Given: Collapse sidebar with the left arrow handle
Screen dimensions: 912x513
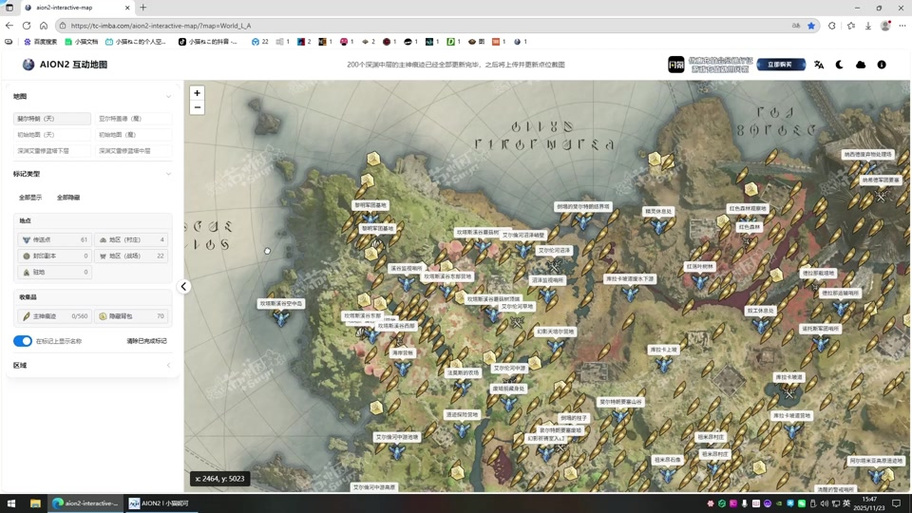Looking at the screenshot, I should (x=184, y=286).
